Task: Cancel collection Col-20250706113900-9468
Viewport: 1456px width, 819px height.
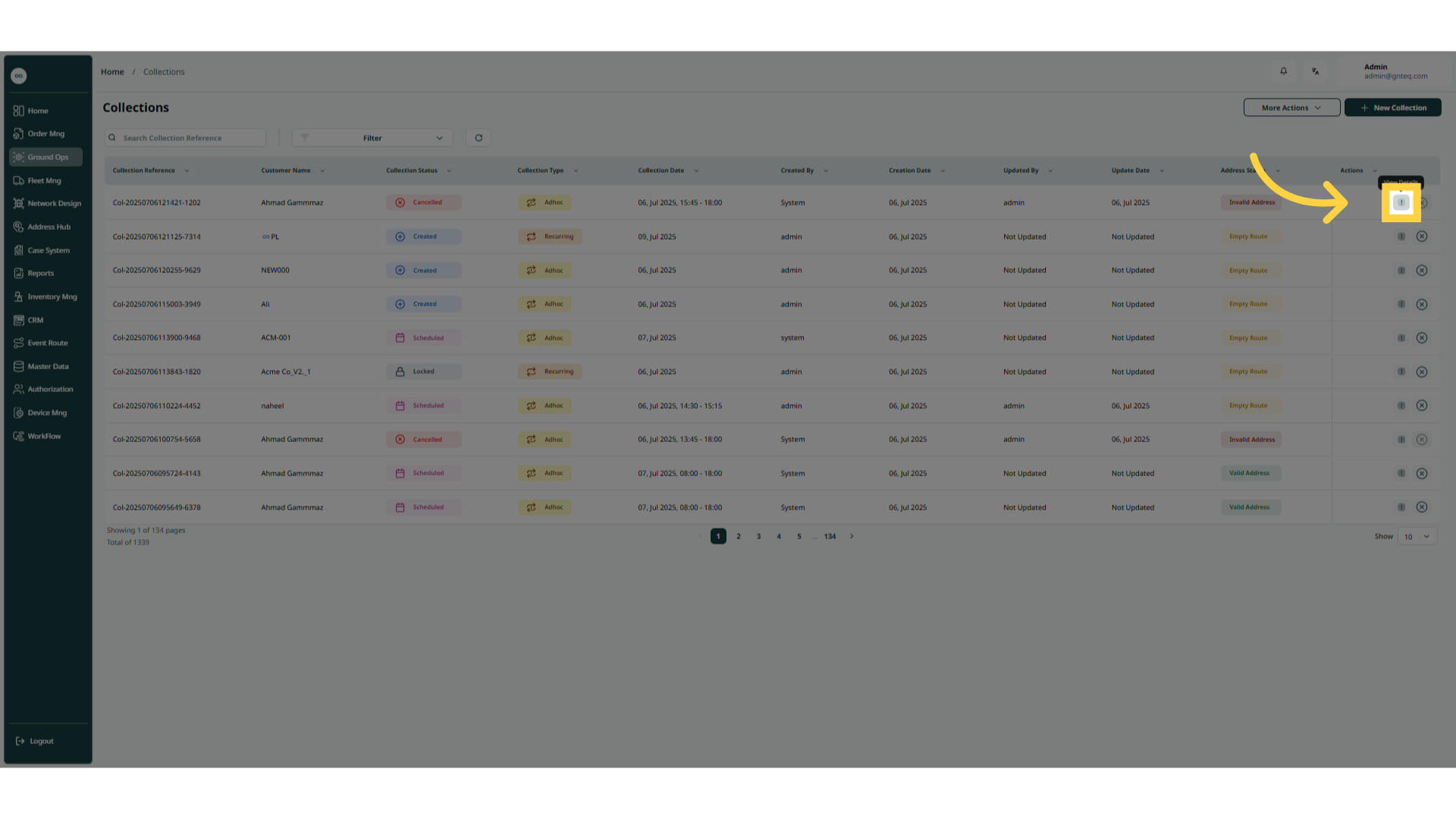Action: point(1422,338)
